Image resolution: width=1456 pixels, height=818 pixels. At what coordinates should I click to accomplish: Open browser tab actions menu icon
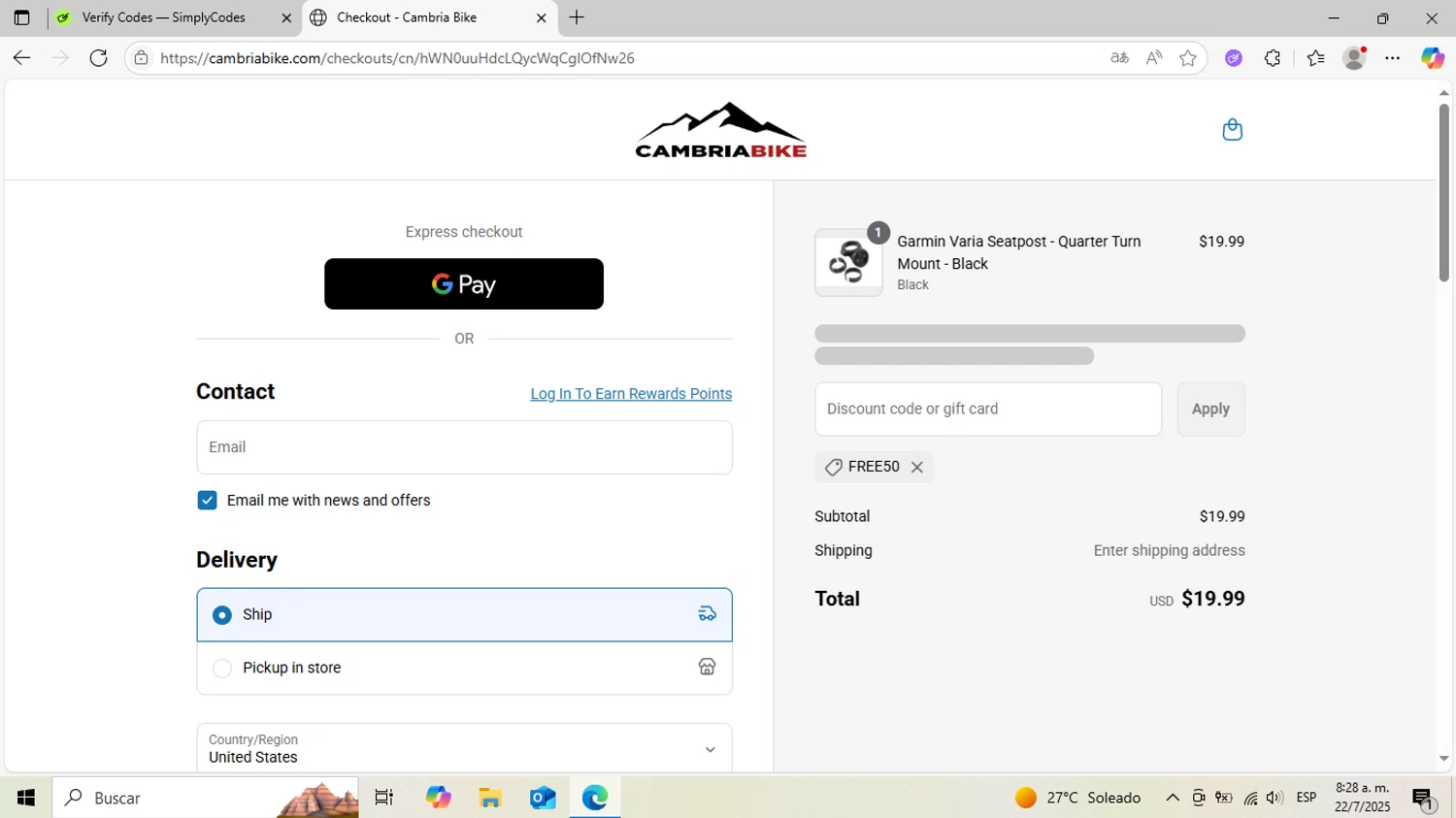tap(21, 17)
